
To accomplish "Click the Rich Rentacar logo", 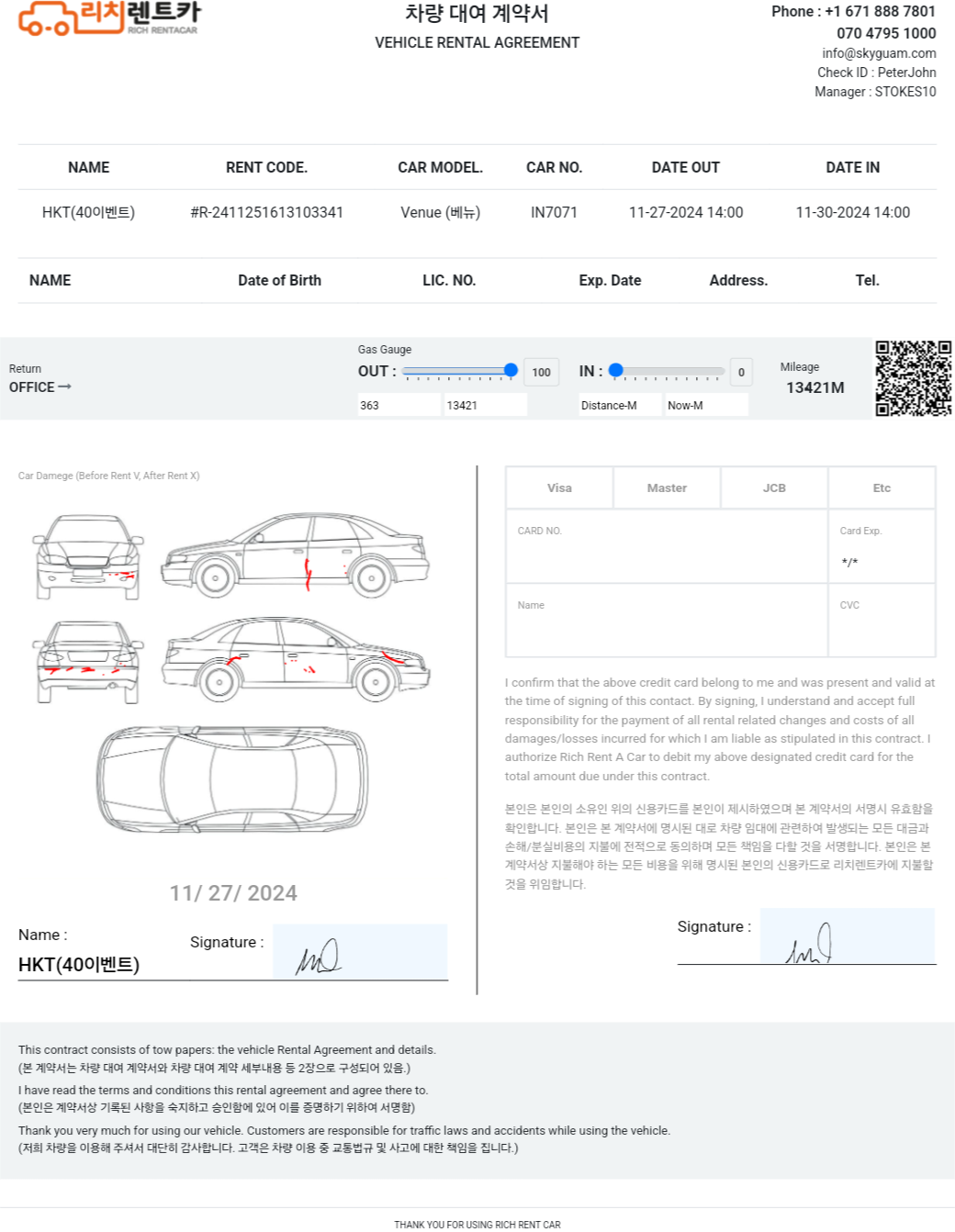I will coord(109,17).
